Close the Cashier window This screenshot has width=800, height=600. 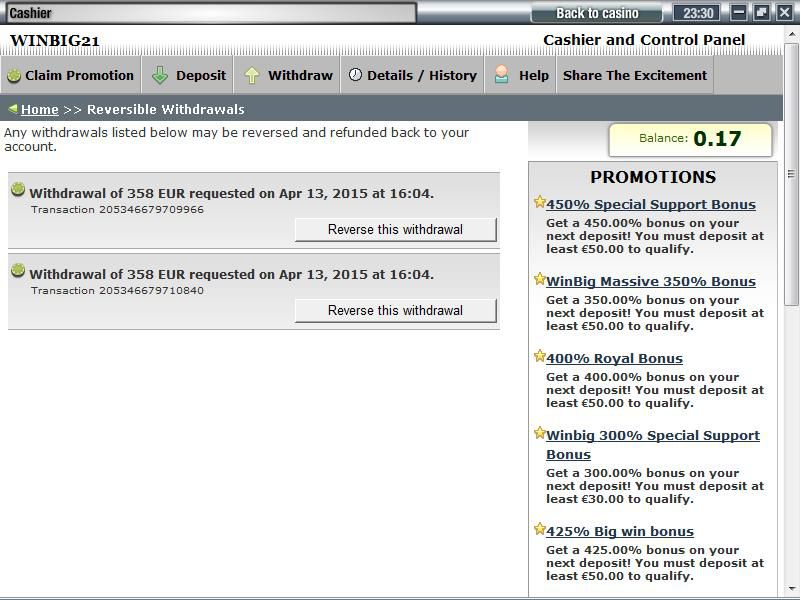click(784, 12)
